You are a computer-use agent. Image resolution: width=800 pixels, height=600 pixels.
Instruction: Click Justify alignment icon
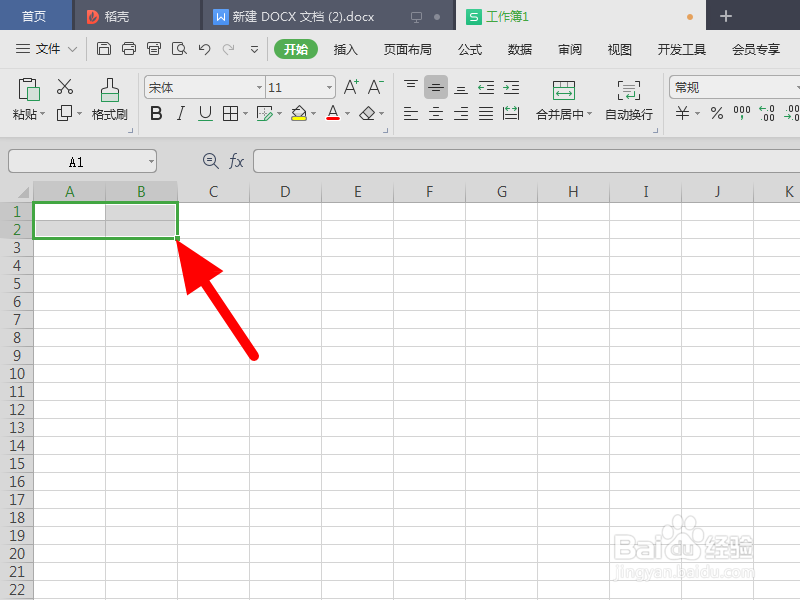[486, 113]
